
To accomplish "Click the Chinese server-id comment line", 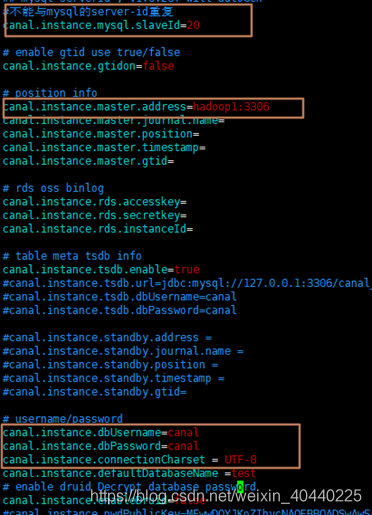I will pos(88,12).
